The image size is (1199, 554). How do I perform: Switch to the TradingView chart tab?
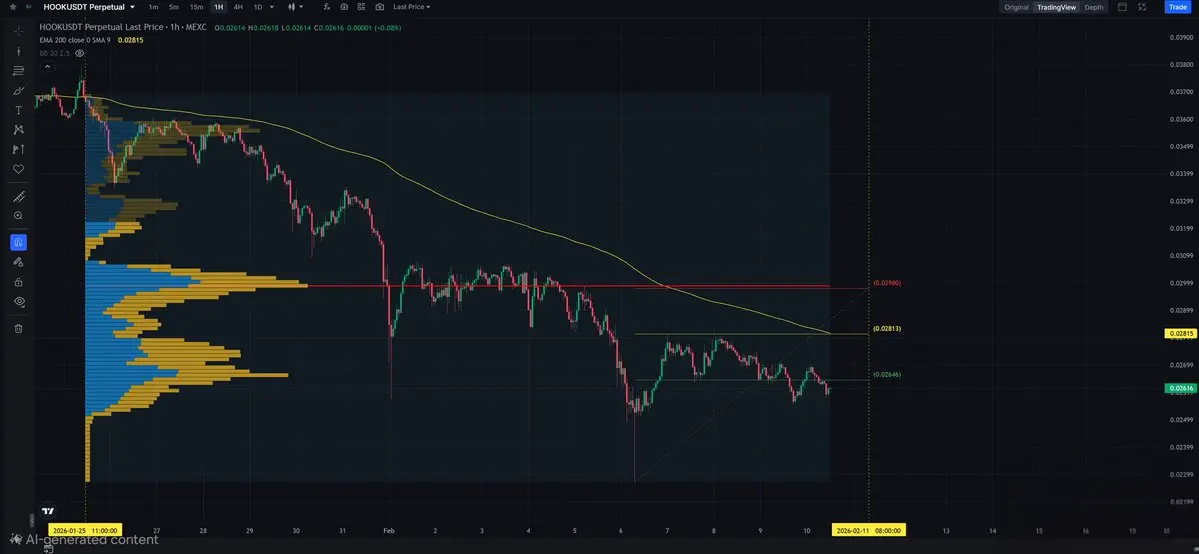tap(1056, 7)
